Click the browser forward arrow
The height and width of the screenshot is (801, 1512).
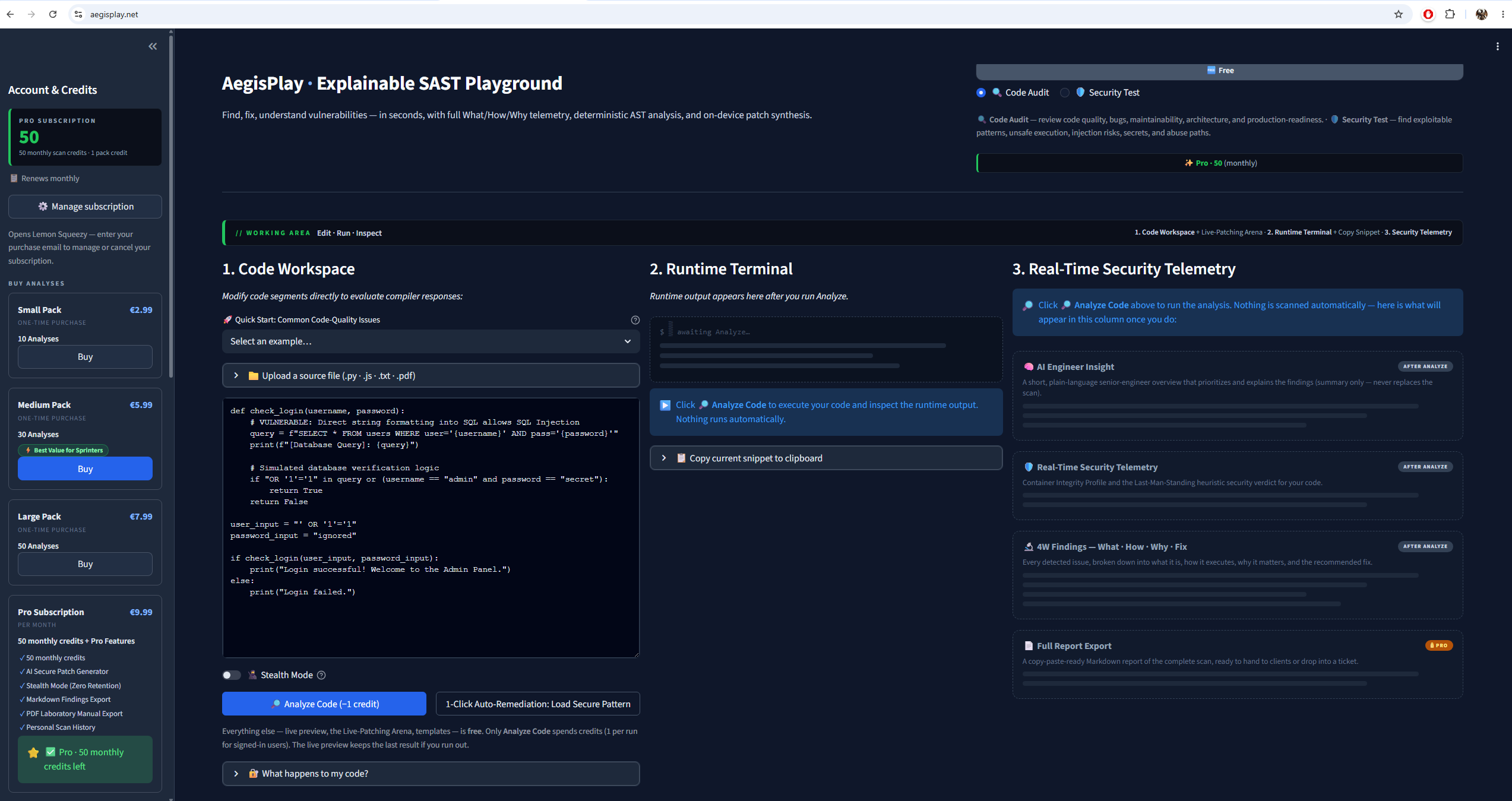(31, 14)
